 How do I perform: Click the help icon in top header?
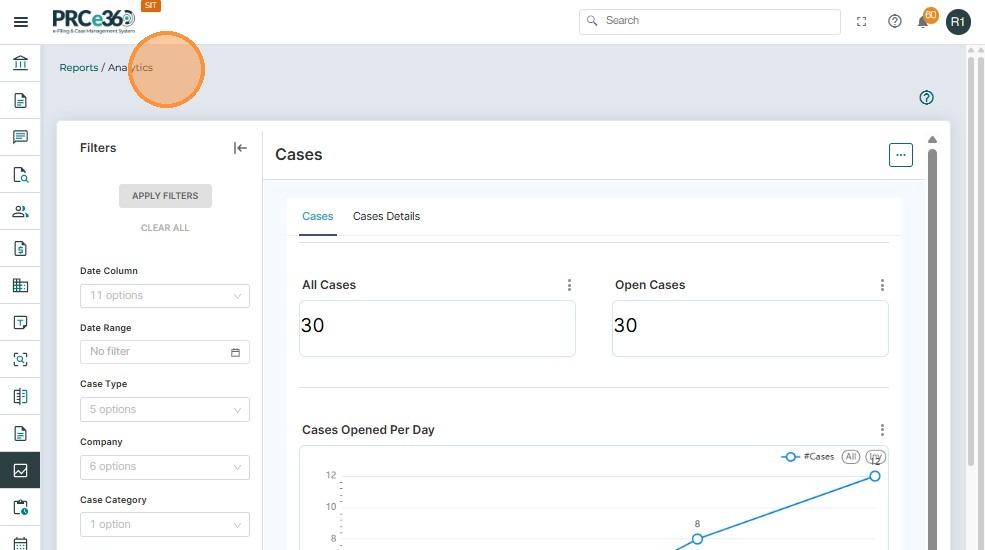point(895,22)
